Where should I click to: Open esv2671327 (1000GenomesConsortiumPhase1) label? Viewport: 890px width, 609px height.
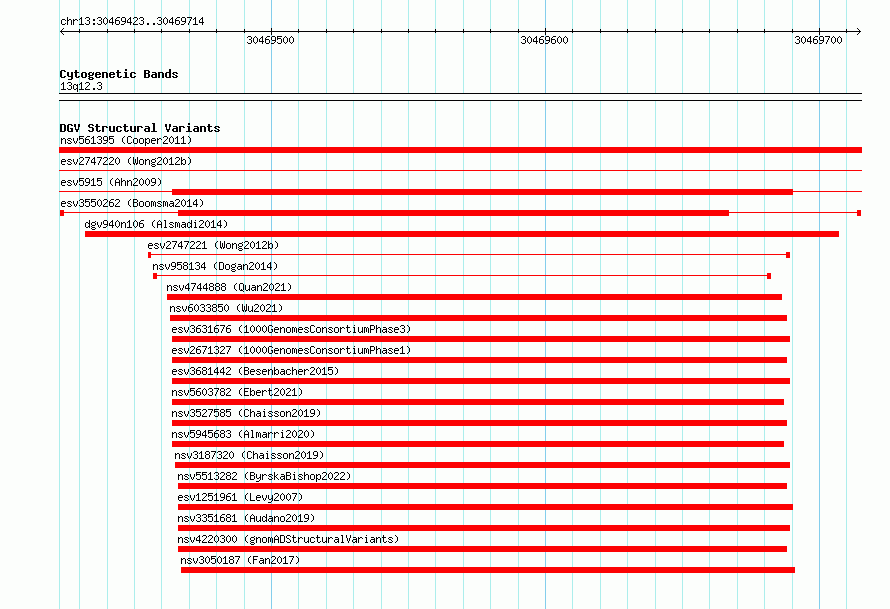[x=291, y=350]
